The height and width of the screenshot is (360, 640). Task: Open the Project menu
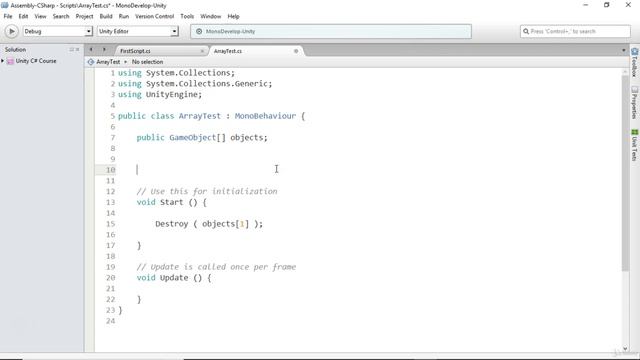click(84, 16)
